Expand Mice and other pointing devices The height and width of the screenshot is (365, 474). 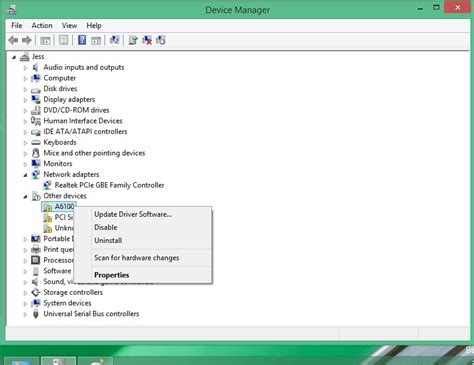25,154
